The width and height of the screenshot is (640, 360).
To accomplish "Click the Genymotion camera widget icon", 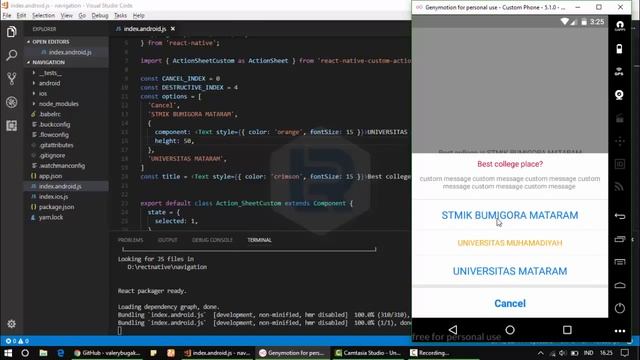I will [619, 95].
